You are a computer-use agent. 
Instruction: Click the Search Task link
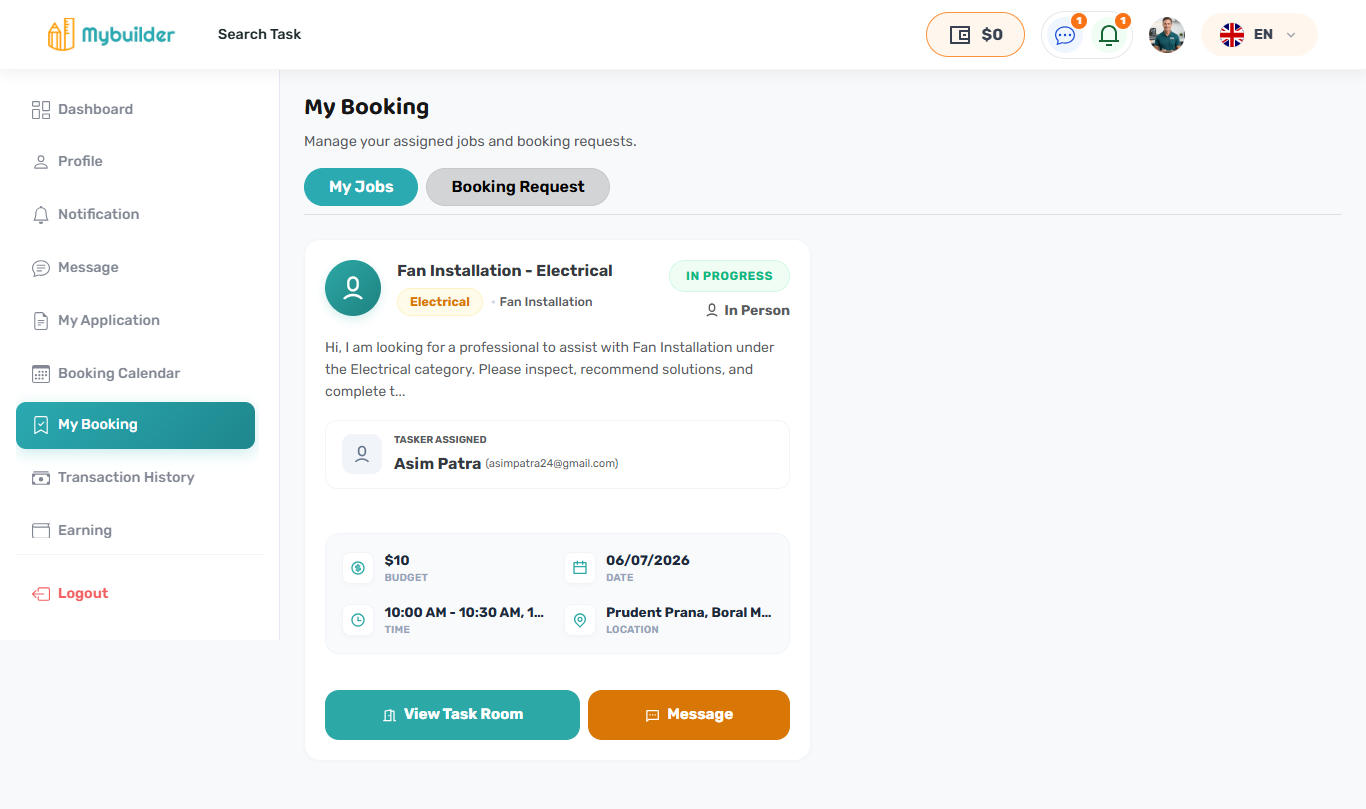tap(259, 34)
